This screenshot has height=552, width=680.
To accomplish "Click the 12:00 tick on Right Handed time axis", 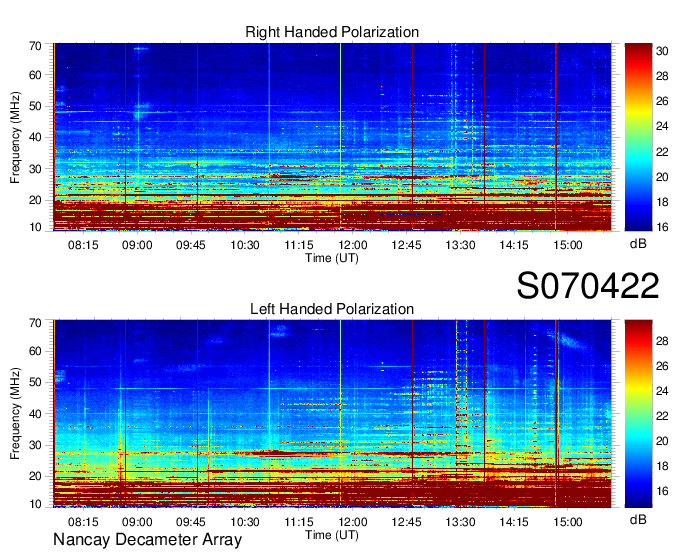I will point(353,245).
